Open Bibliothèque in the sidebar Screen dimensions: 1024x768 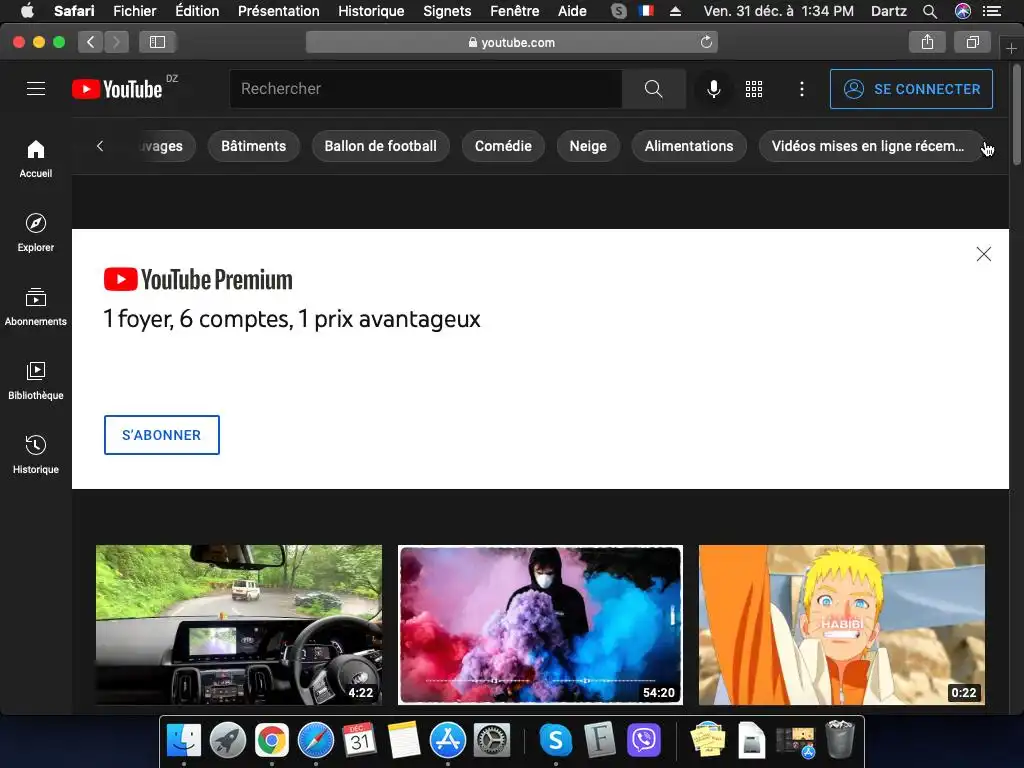[x=36, y=380]
